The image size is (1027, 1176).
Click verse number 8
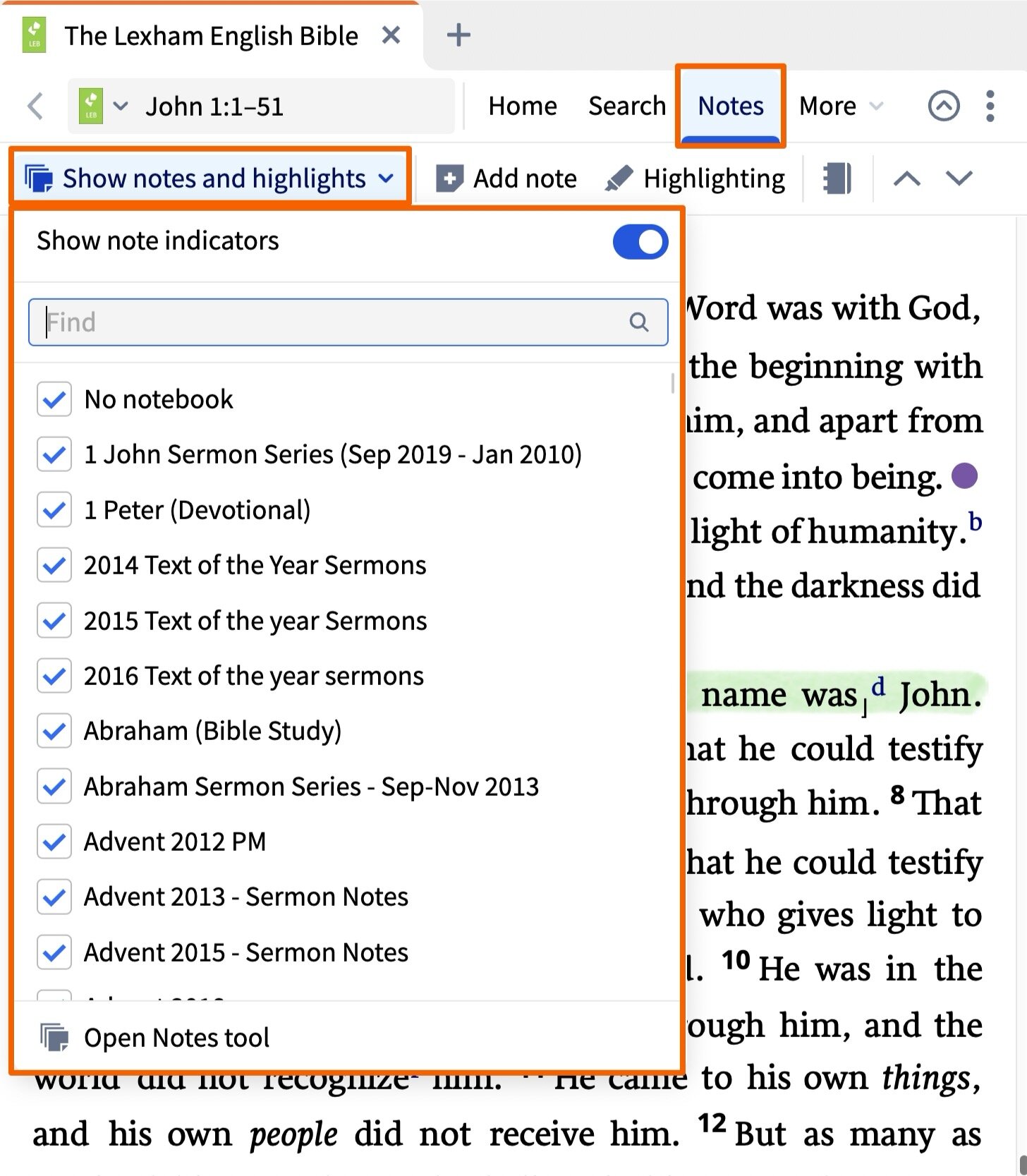(x=897, y=794)
